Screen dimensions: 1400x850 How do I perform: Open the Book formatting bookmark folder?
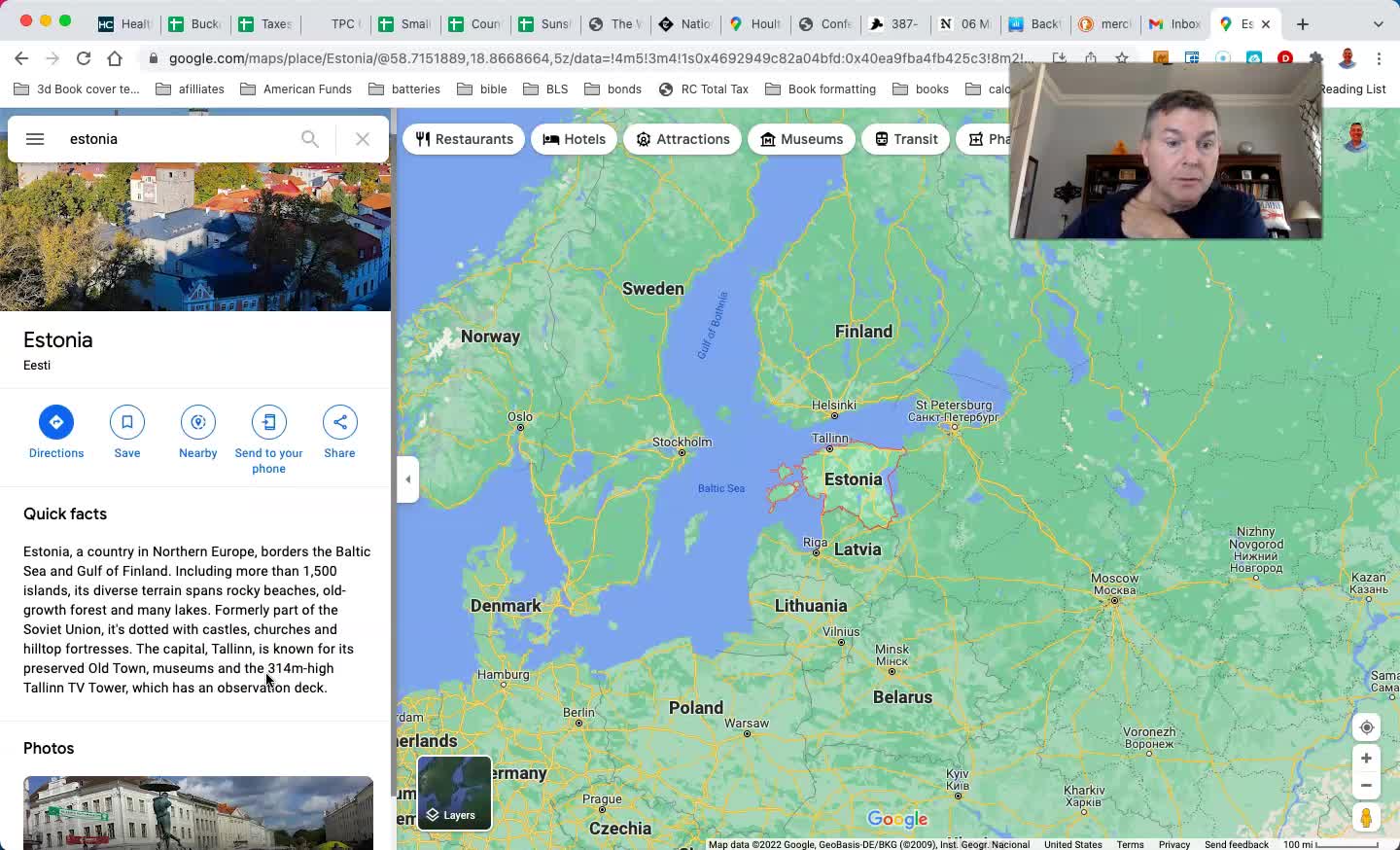tap(821, 89)
